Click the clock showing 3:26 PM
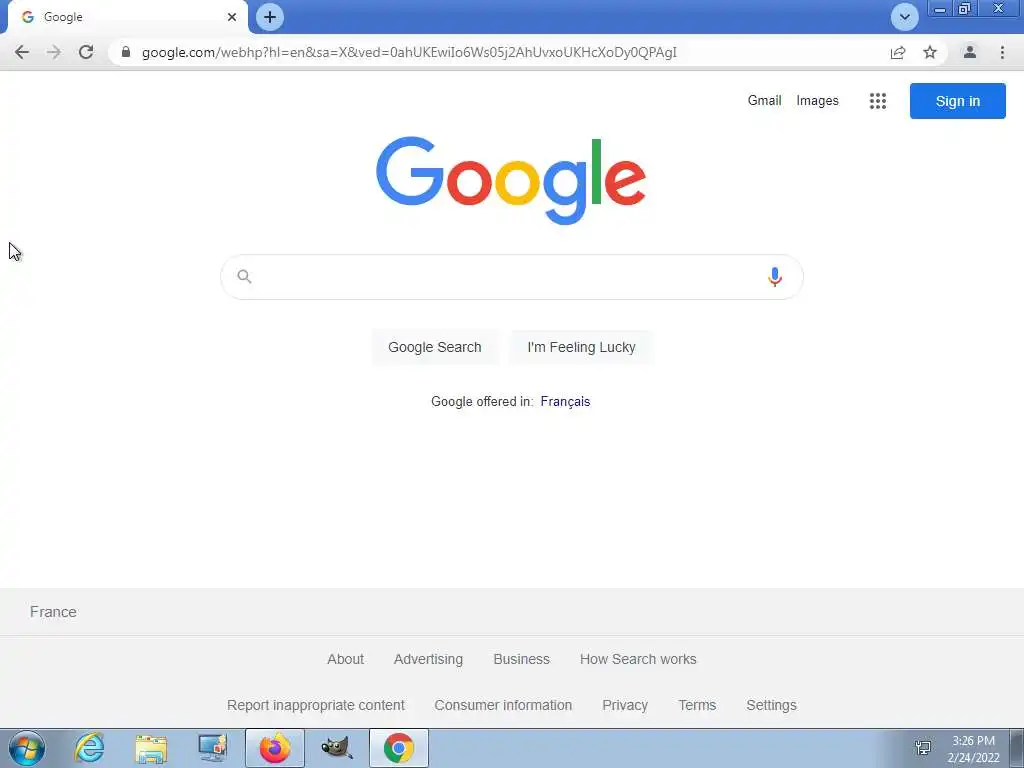The image size is (1024, 768). click(x=973, y=741)
